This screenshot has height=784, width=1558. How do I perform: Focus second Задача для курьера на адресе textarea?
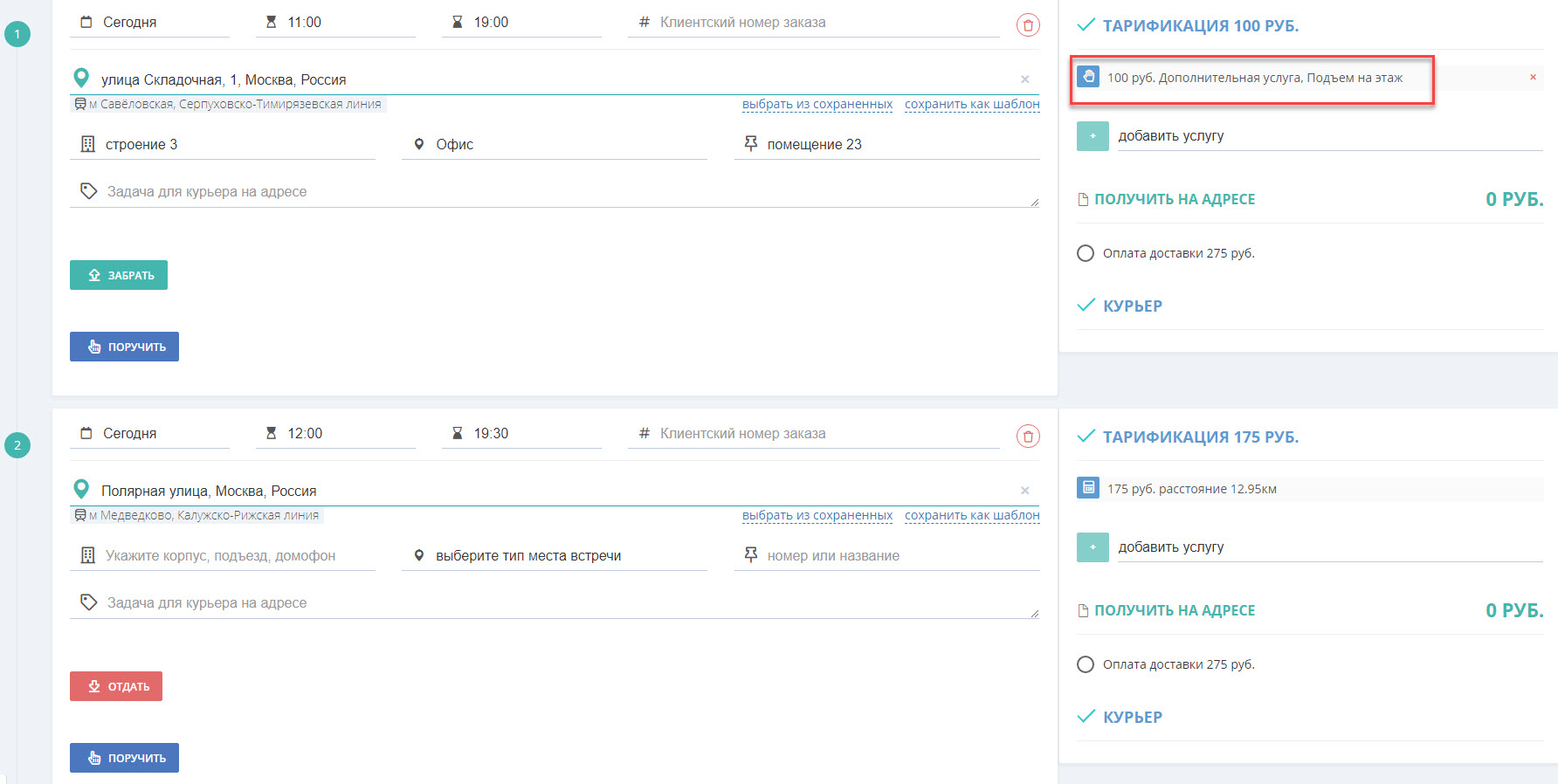click(x=555, y=602)
